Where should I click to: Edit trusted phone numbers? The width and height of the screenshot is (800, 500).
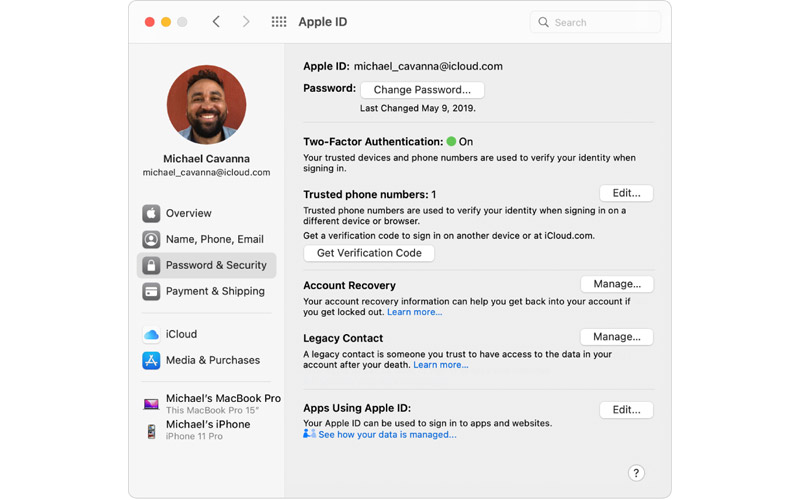(626, 193)
